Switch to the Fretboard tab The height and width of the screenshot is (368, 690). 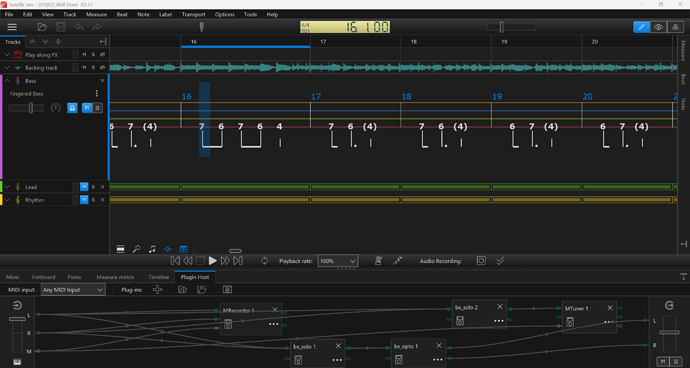[44, 277]
